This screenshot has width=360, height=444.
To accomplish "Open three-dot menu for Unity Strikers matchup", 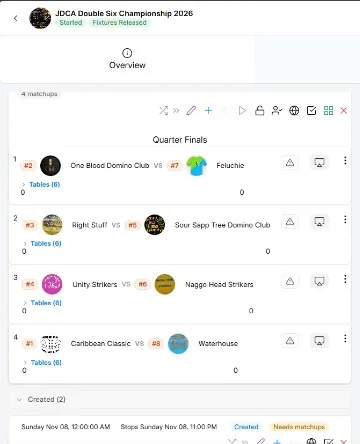I will coord(345,279).
